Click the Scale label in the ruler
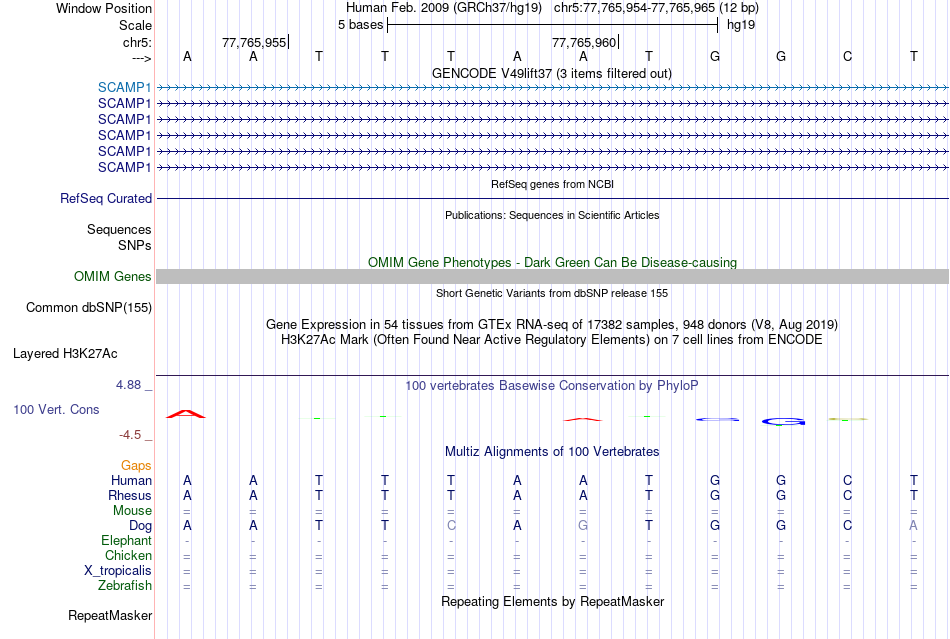The width and height of the screenshot is (950, 639). [135, 25]
